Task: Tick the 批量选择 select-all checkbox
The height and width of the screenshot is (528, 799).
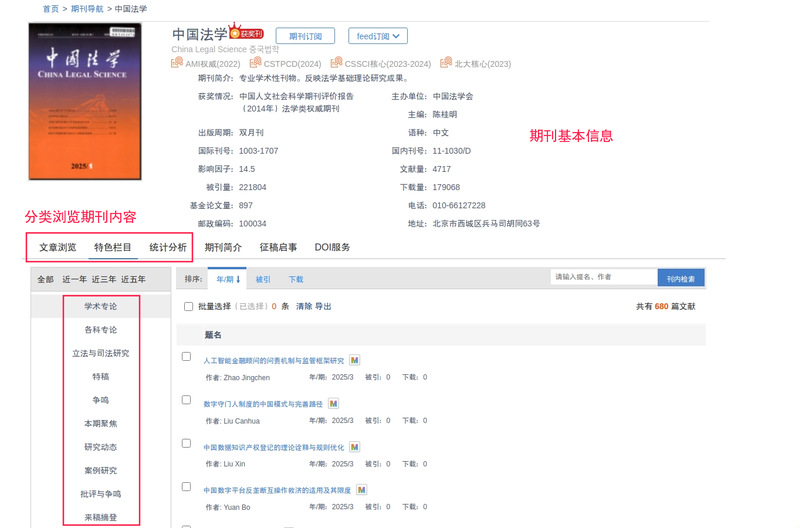Action: (x=189, y=307)
